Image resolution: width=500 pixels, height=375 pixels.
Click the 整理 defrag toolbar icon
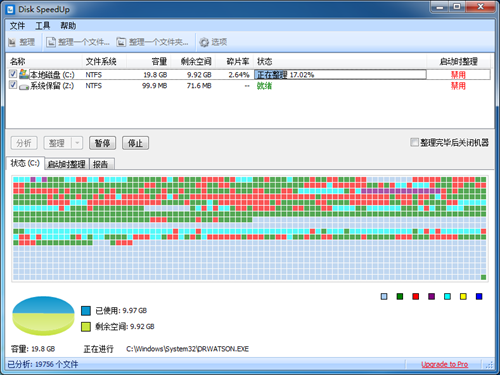point(12,42)
